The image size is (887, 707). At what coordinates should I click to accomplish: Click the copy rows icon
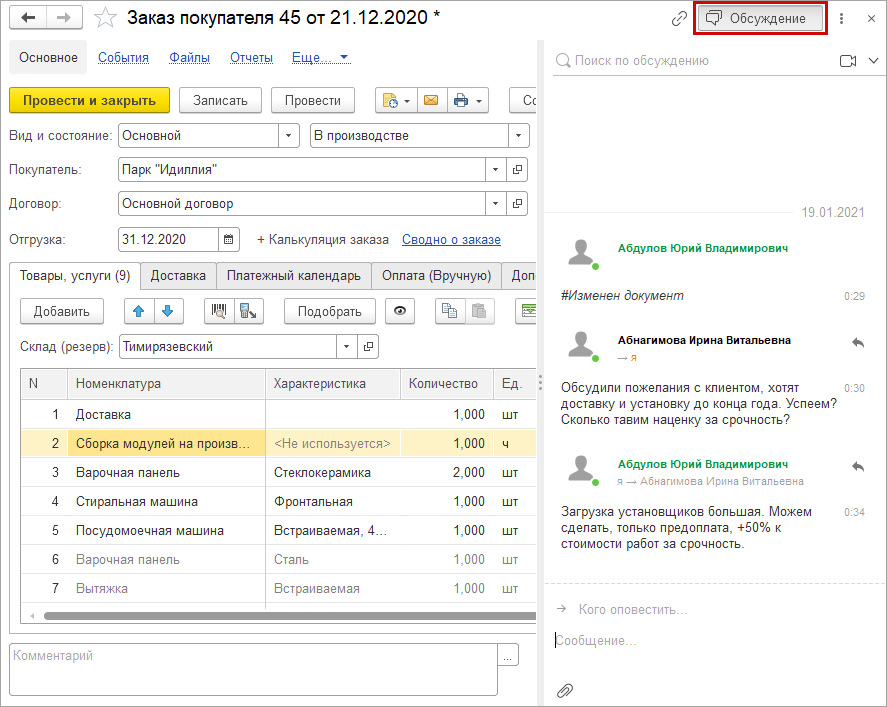pos(450,311)
